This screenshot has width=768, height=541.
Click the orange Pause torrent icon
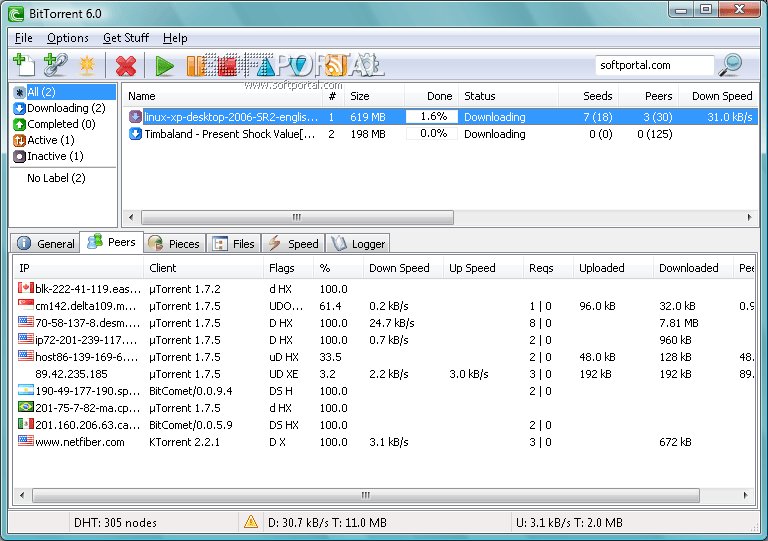click(x=196, y=66)
